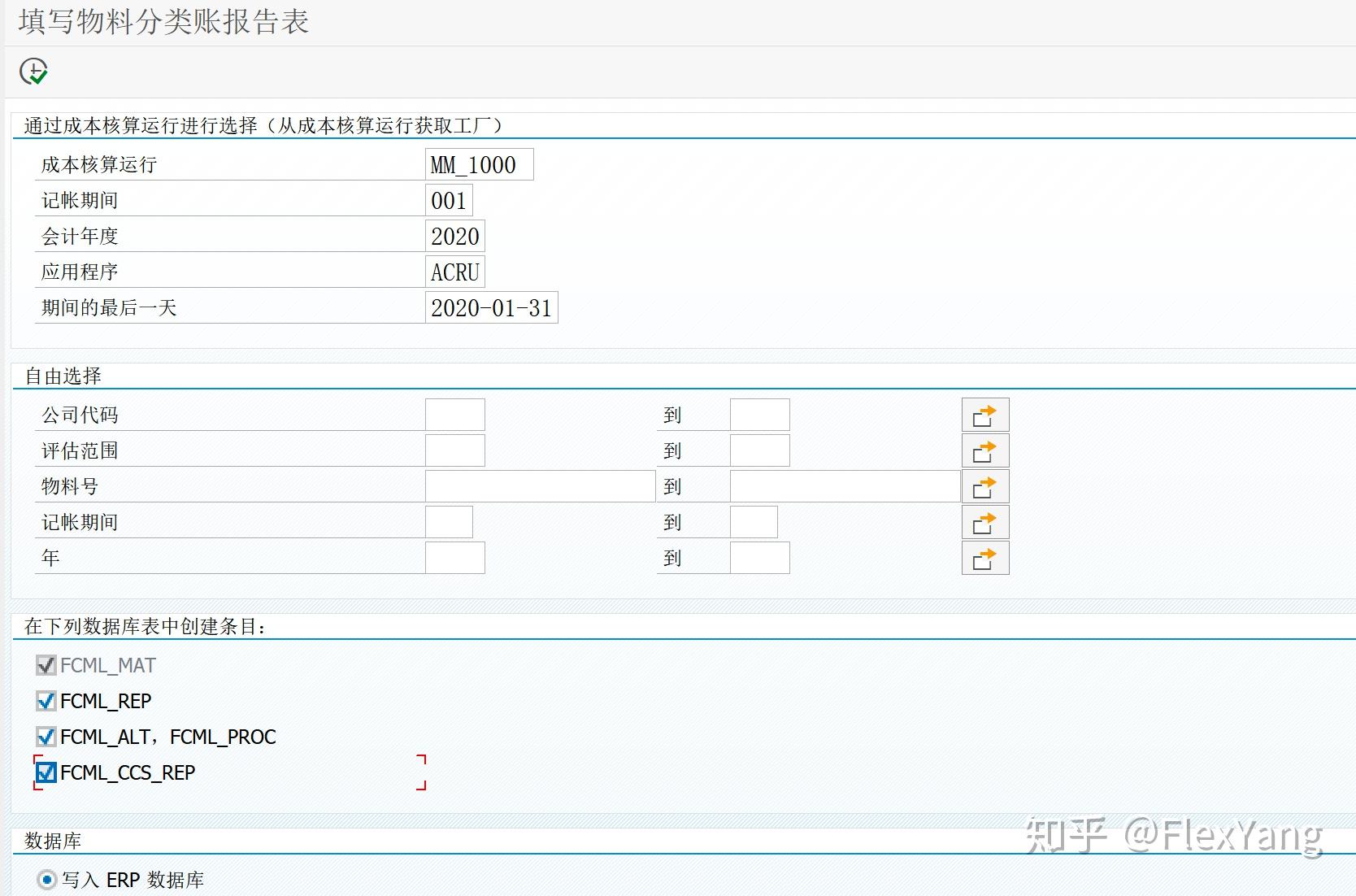Open multiple selection for 公司代码
The width and height of the screenshot is (1356, 896).
click(x=984, y=414)
